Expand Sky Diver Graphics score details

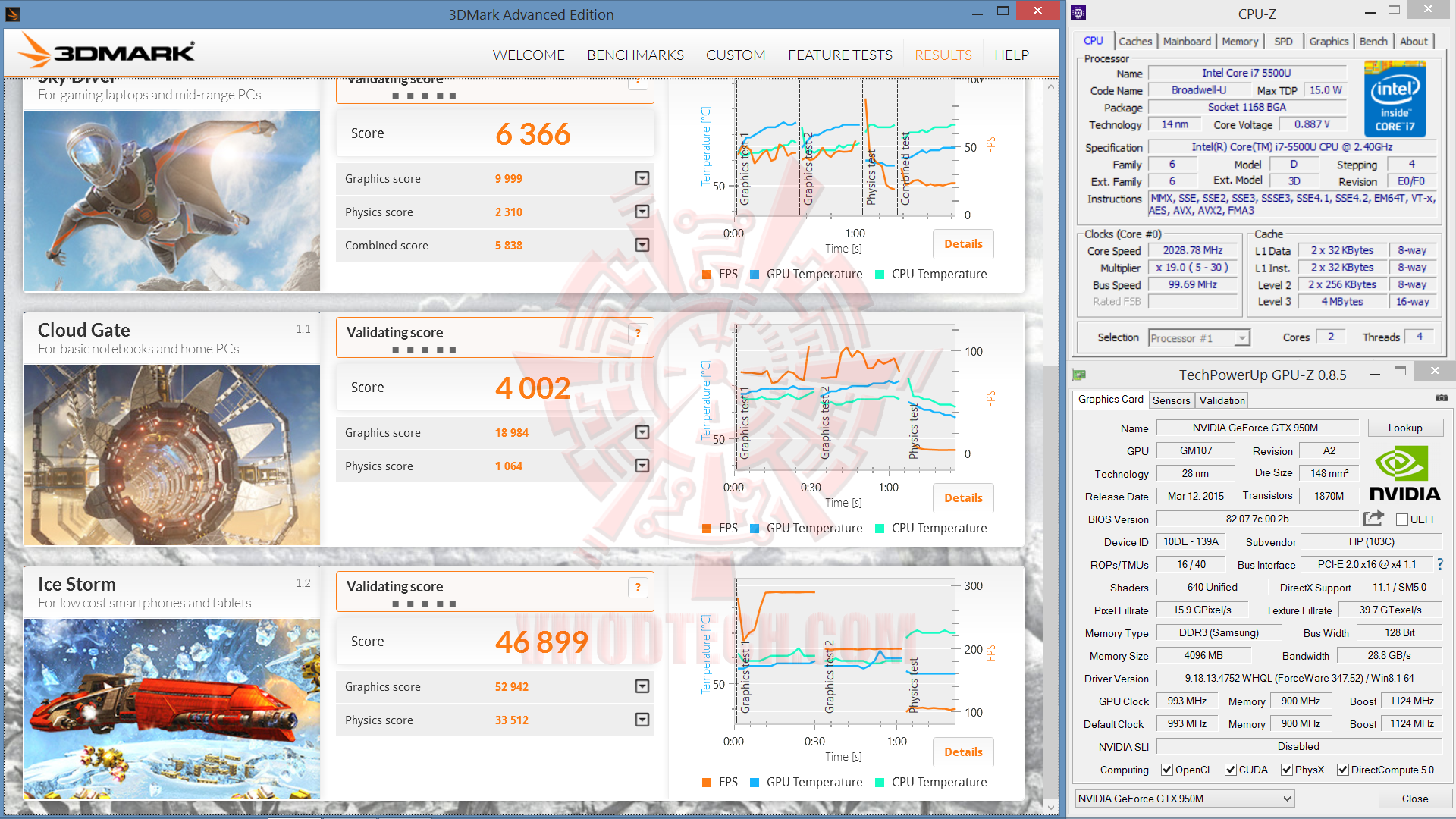(642, 178)
